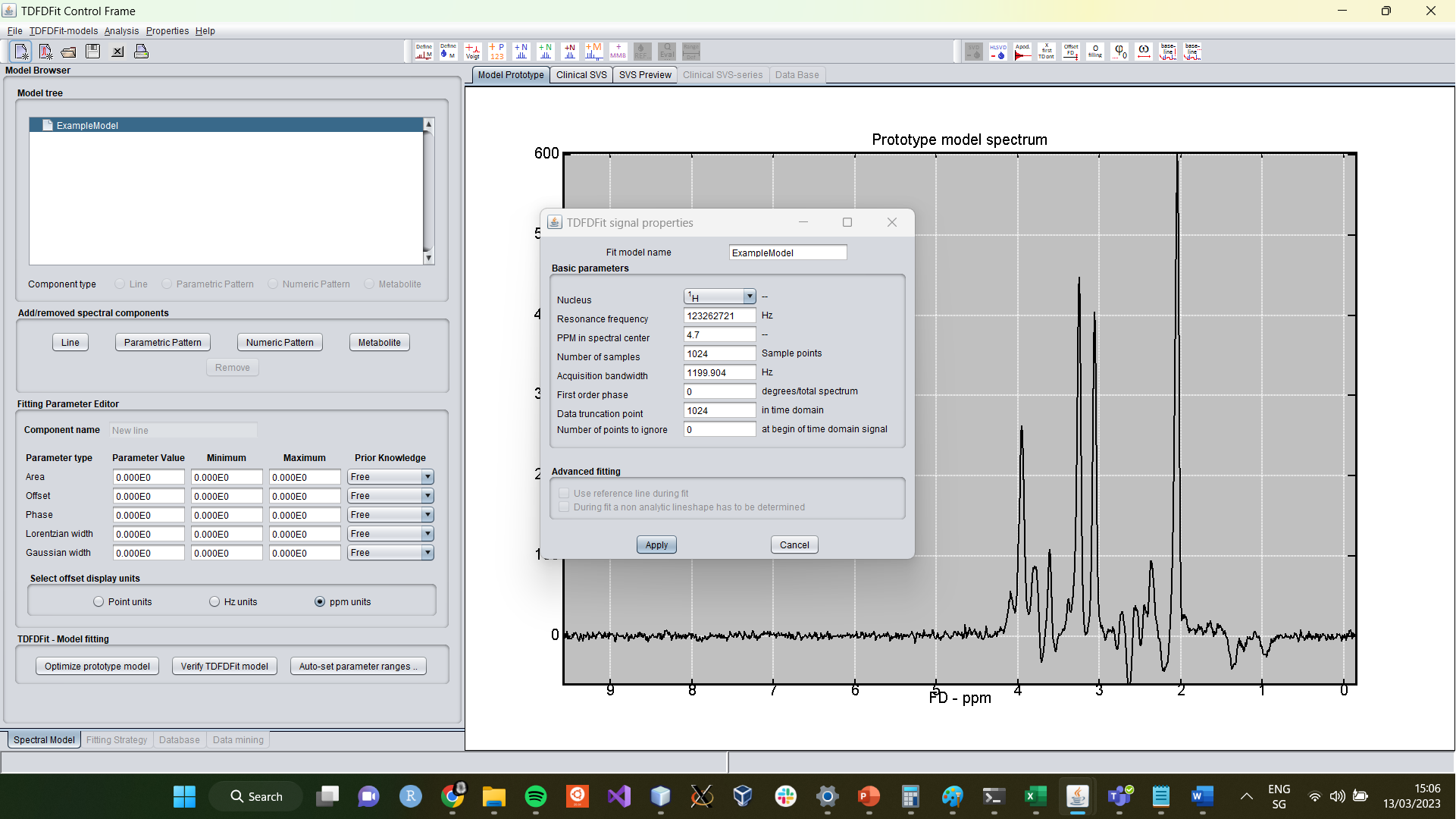Open Phase prior knowledge dropdown

427,515
